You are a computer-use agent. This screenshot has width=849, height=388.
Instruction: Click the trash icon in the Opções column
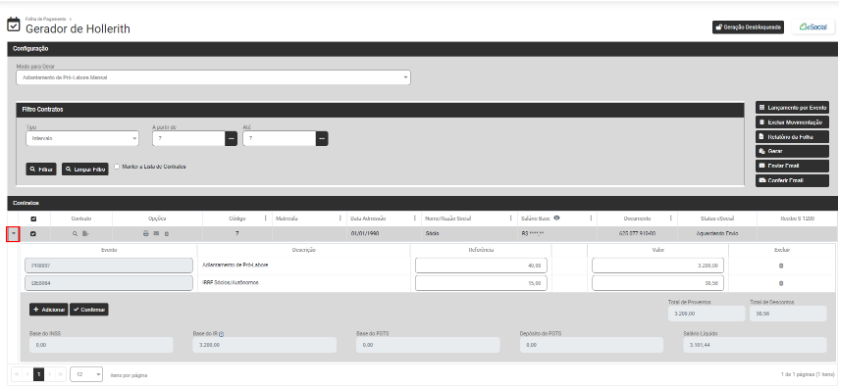[x=166, y=234]
